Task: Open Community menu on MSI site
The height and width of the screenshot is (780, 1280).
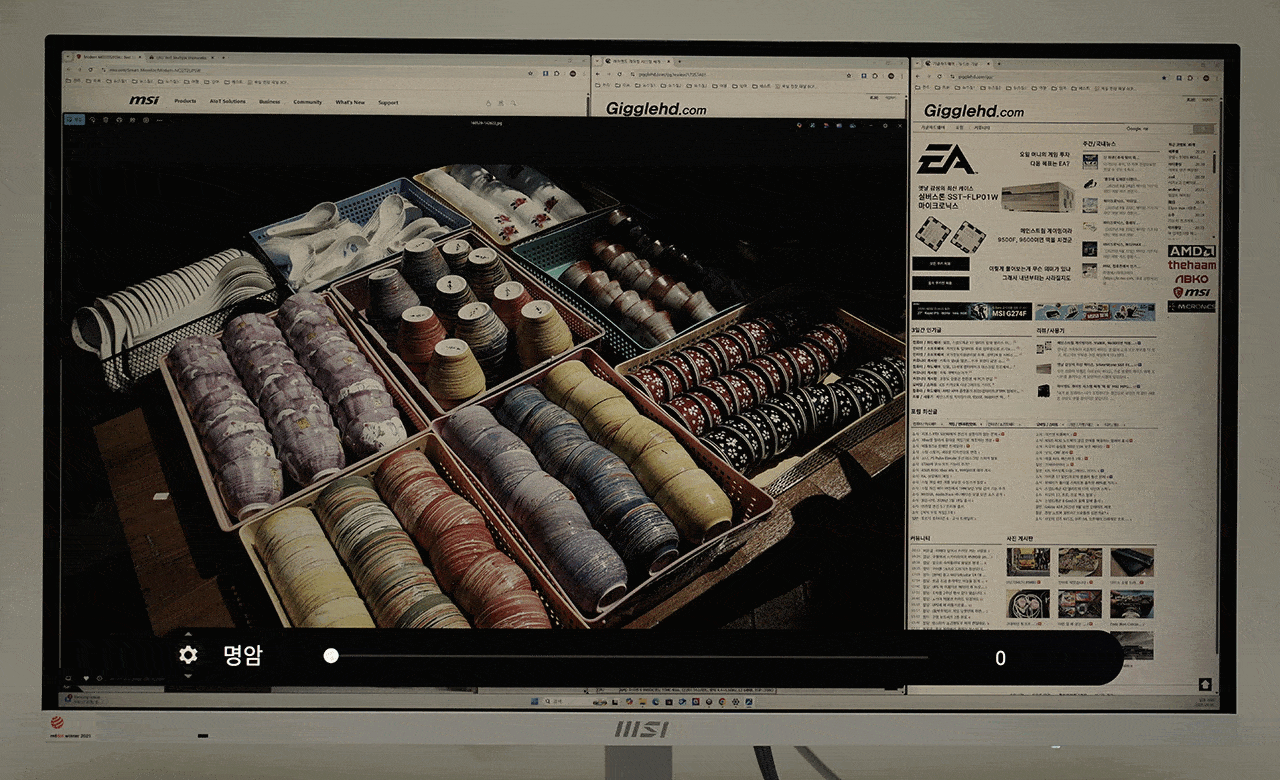Action: point(308,102)
